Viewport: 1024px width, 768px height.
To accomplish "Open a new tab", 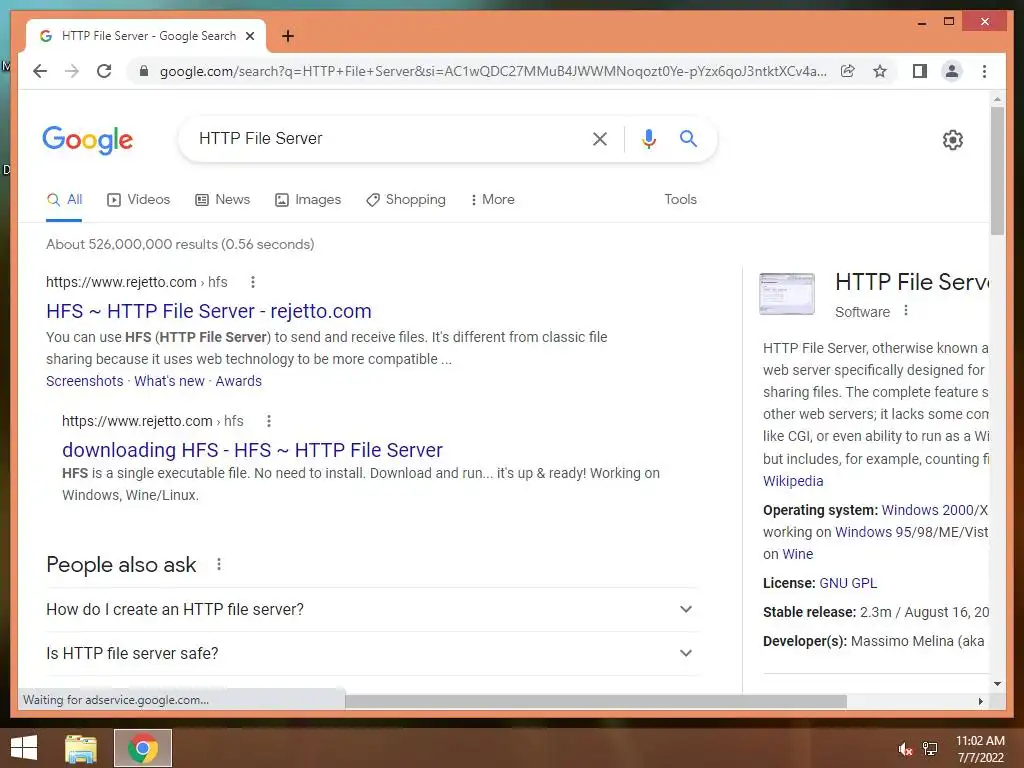I will point(288,36).
